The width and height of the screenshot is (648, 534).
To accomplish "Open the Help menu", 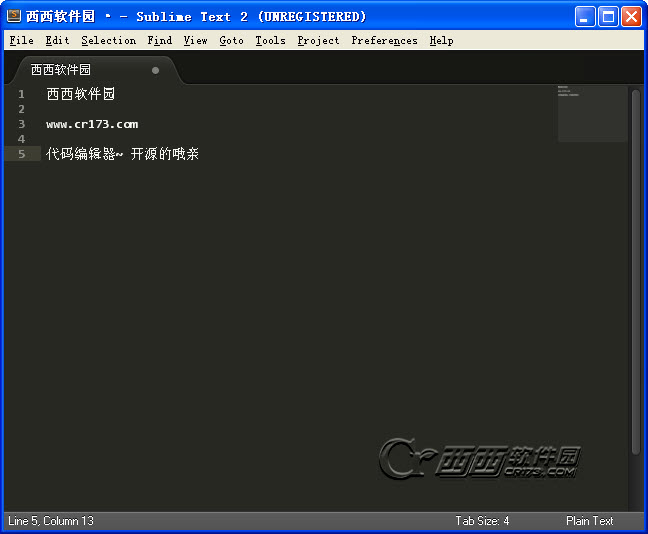I will [x=441, y=41].
